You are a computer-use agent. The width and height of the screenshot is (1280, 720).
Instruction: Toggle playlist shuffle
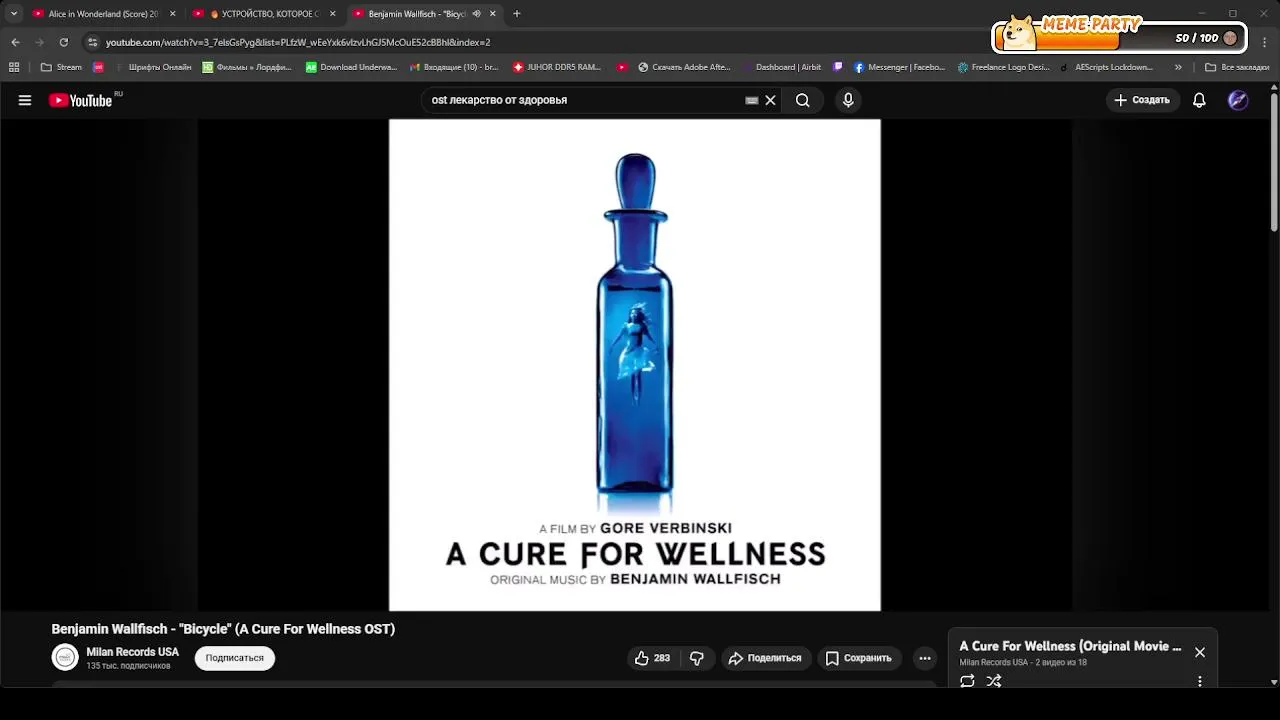click(994, 681)
